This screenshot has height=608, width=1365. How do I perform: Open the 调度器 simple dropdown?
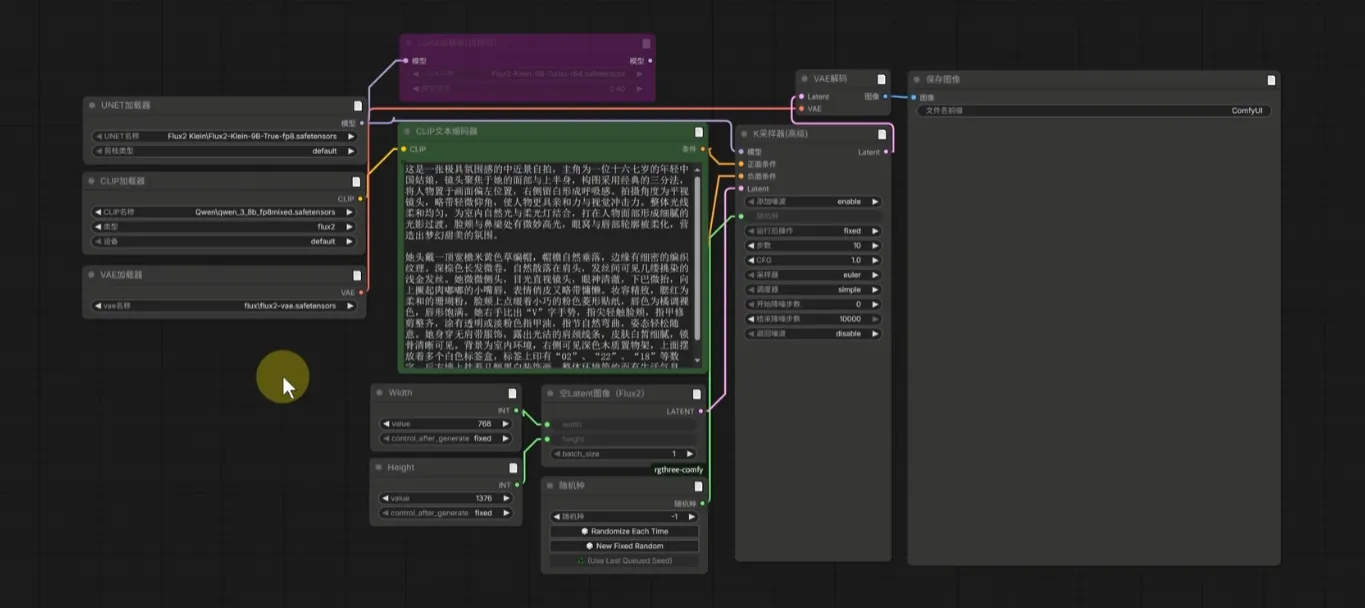pos(813,289)
